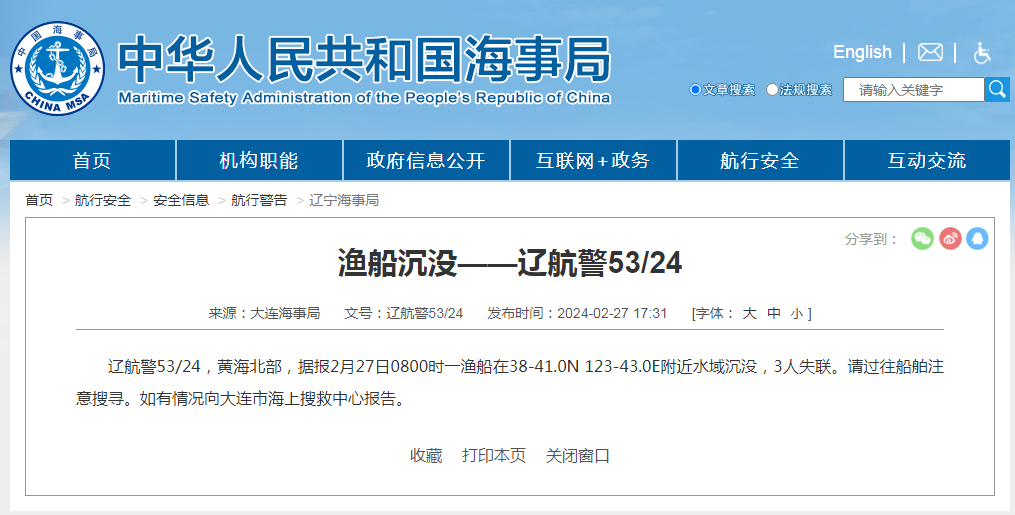Click the 中华人民共和国海事局 site title
Screen dimensions: 1015x515
tap(364, 58)
